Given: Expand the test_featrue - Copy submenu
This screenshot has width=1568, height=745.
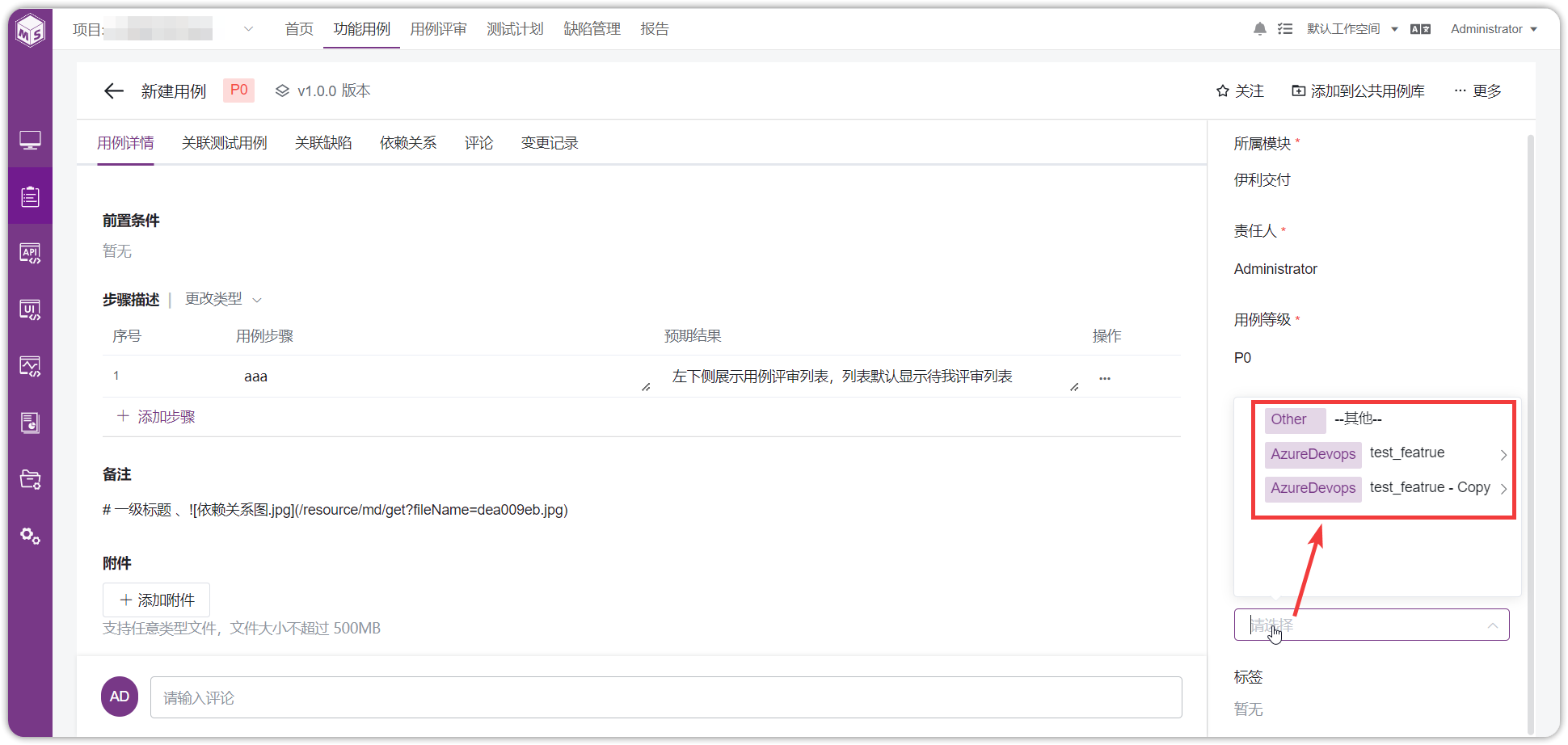Looking at the screenshot, I should pos(1503,489).
